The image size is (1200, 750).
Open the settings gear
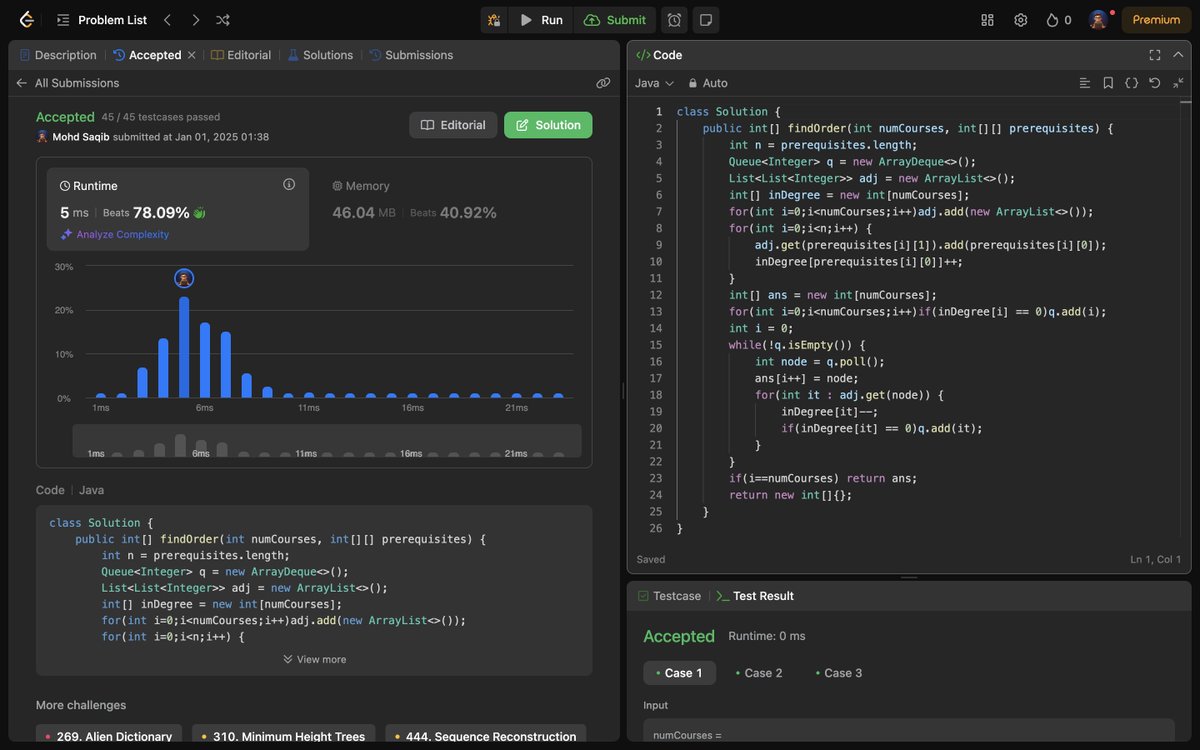pyautogui.click(x=1020, y=19)
